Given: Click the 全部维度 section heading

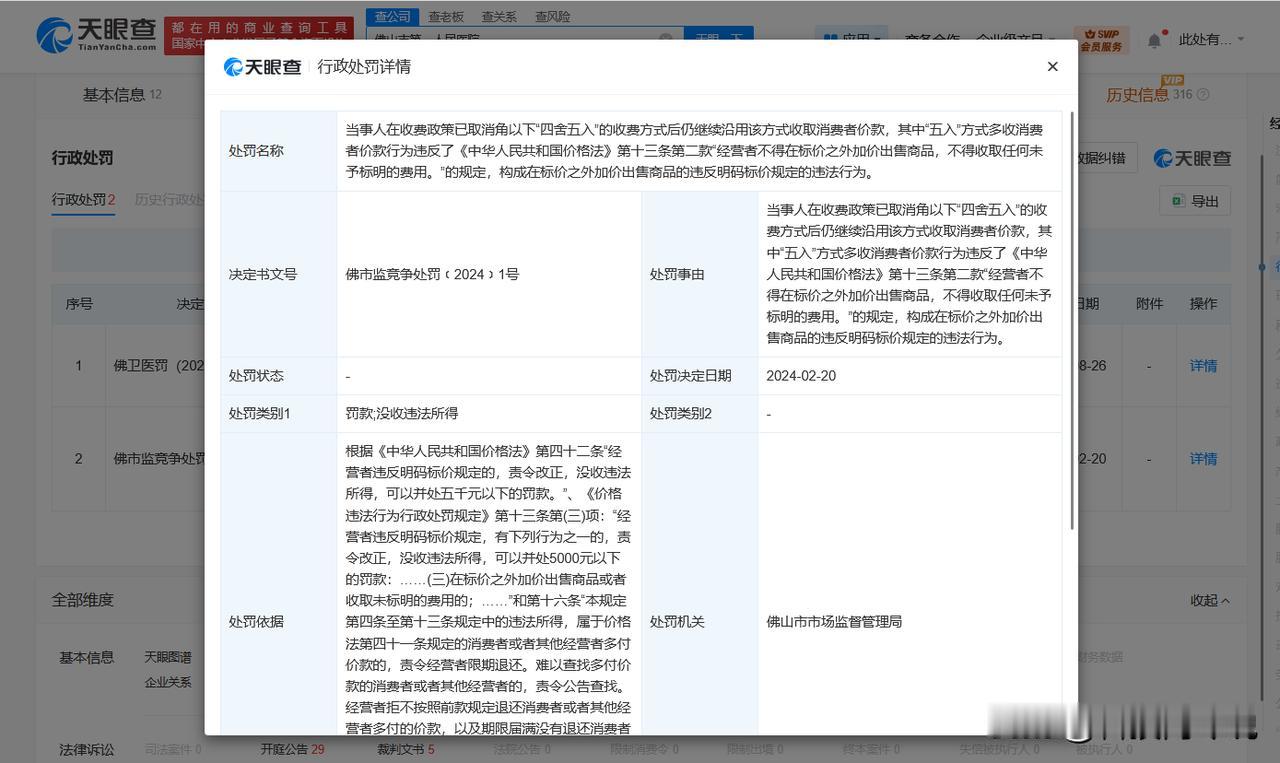Looking at the screenshot, I should point(83,600).
